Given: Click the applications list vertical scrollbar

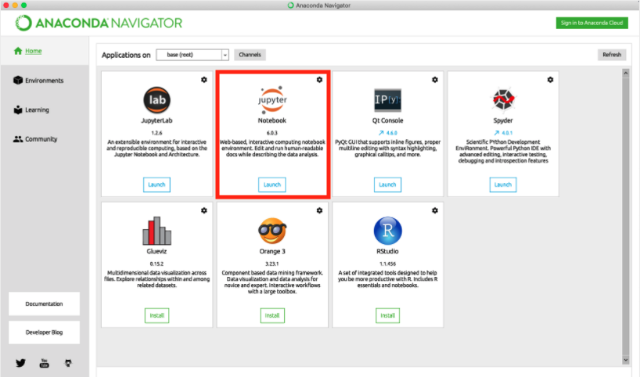Looking at the screenshot, I should pyautogui.click(x=626, y=216).
